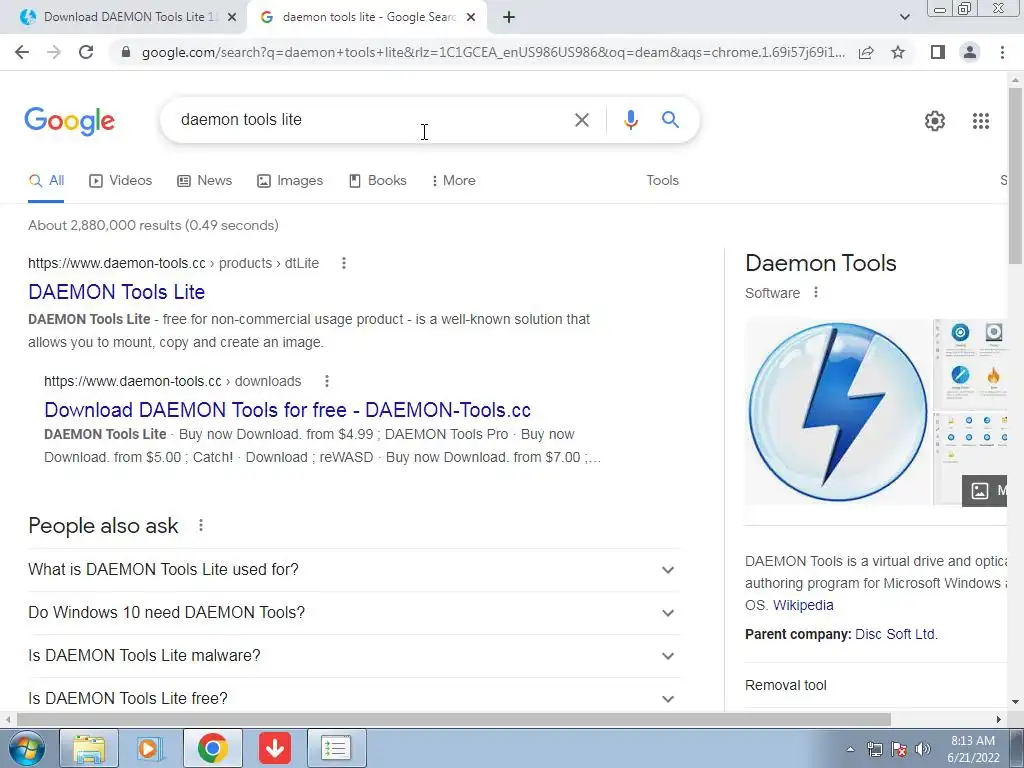Close the Download DAEMON Tools Lite tab

point(232,18)
